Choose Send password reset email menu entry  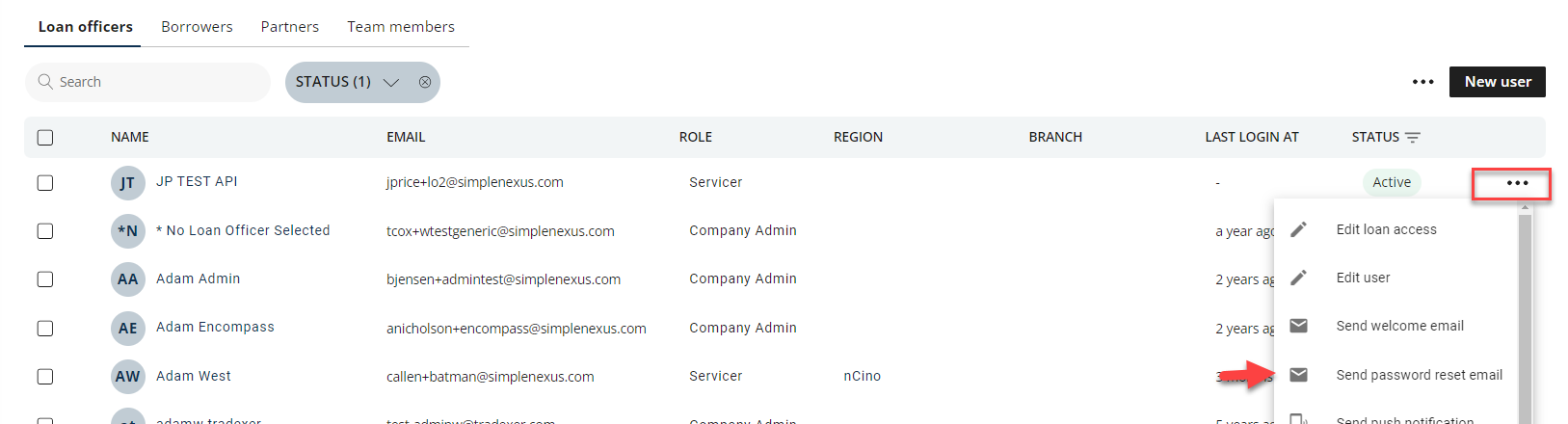tap(1419, 375)
